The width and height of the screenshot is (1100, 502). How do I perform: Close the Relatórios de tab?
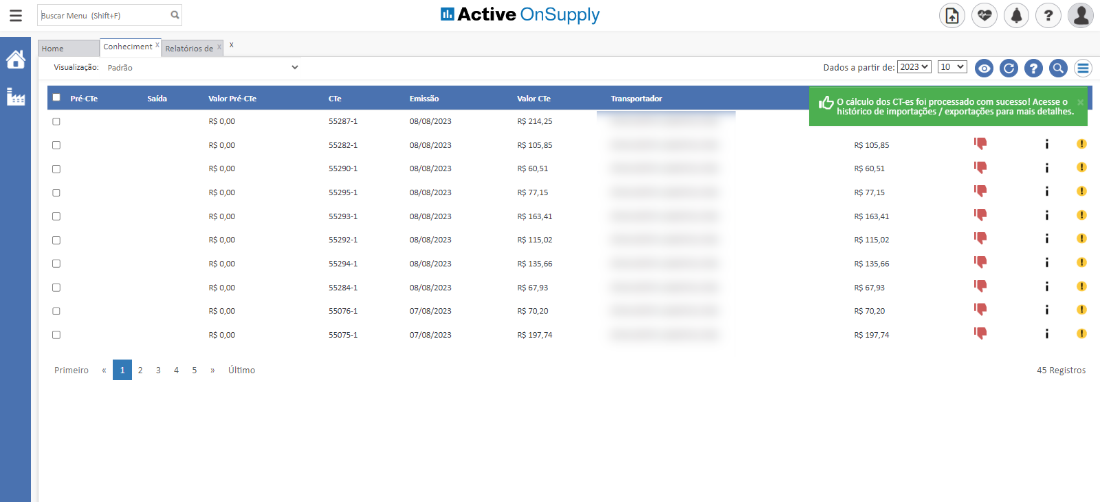tap(219, 47)
